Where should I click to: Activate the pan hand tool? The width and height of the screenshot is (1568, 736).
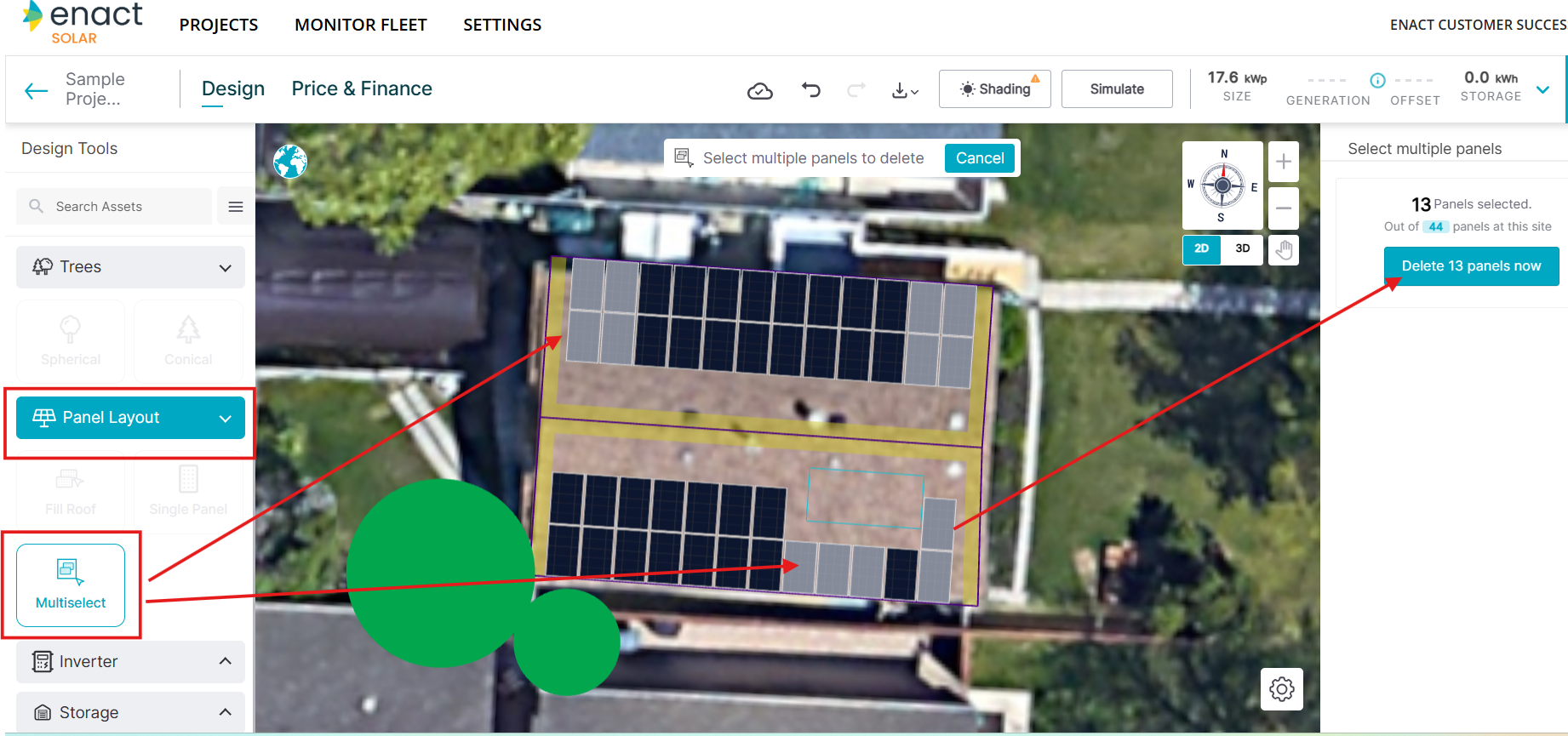(x=1284, y=249)
